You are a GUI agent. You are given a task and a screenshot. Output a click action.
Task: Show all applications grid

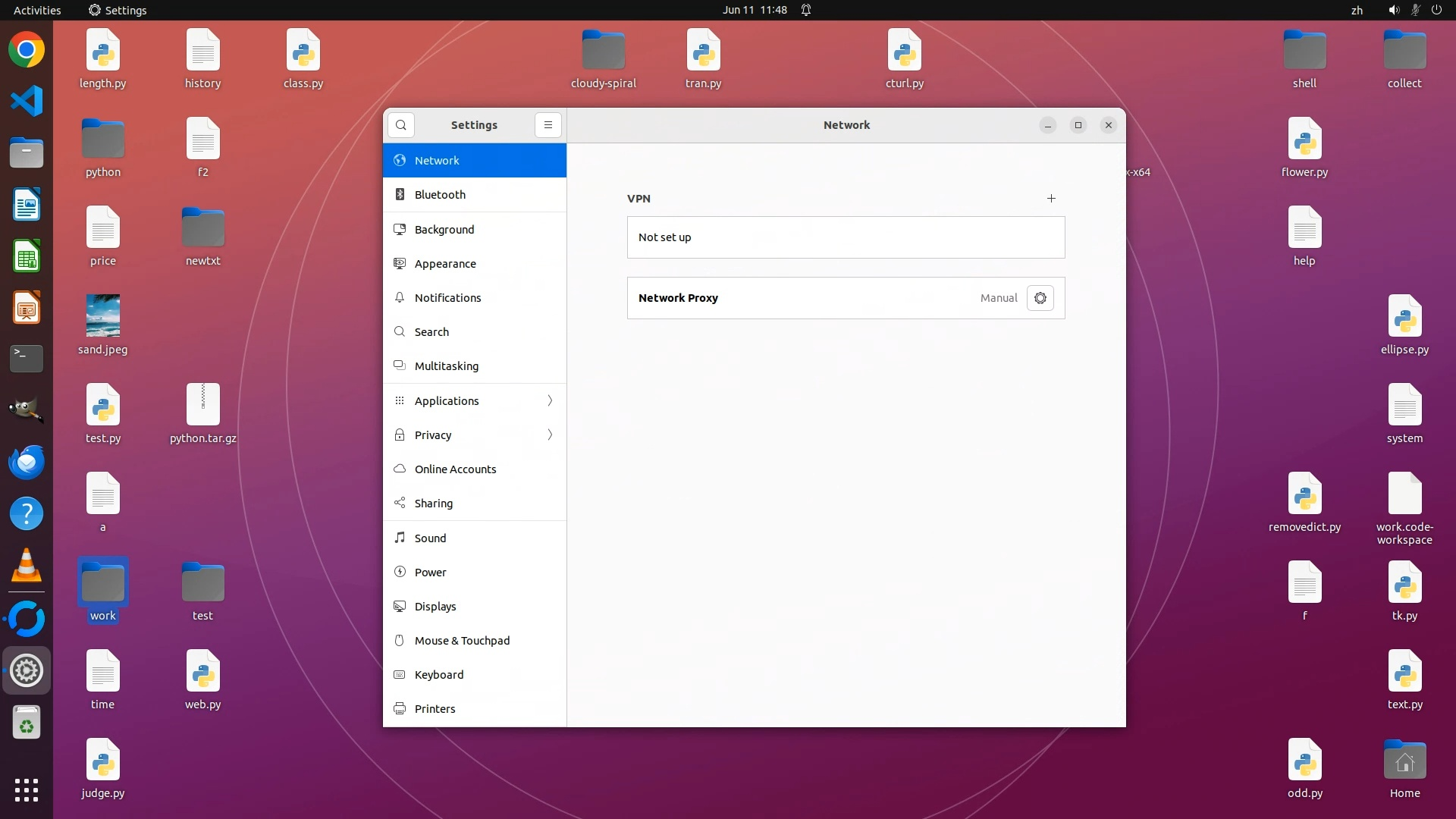(27, 789)
